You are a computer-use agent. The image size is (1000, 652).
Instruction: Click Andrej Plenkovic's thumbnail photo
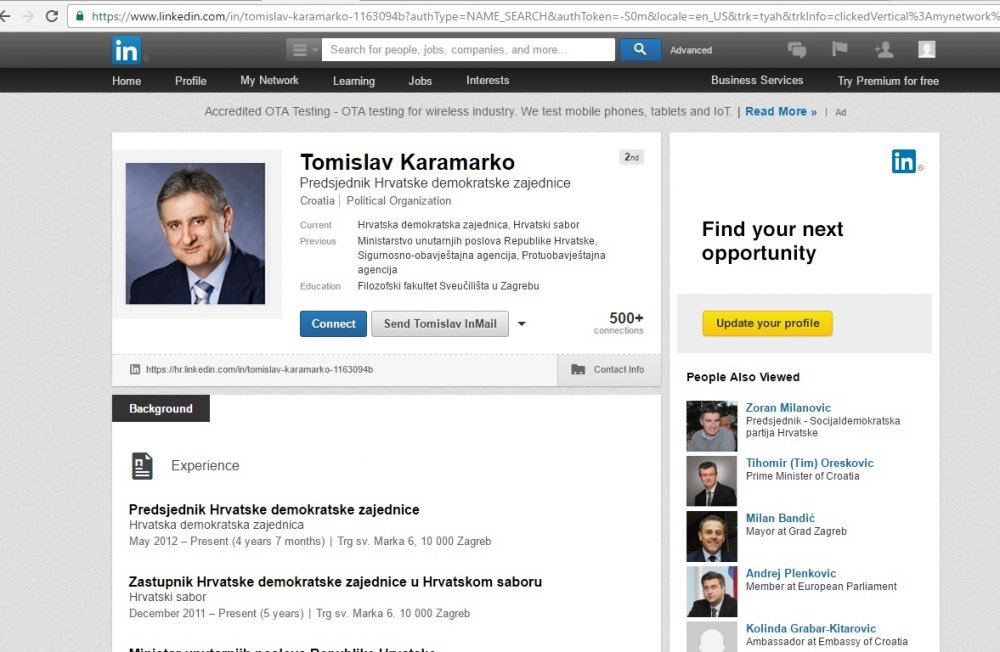(x=712, y=592)
